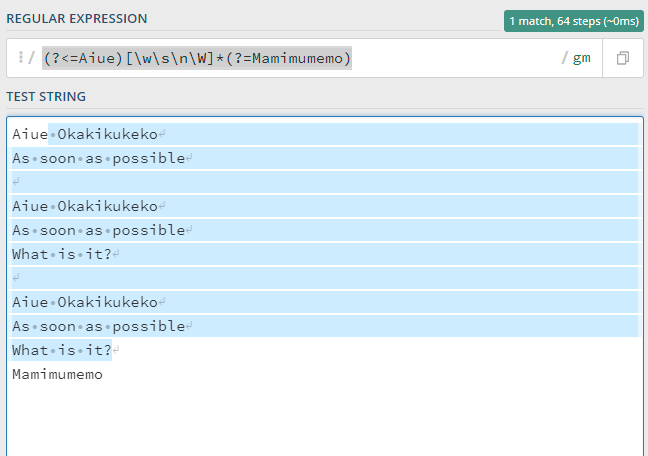Click inside the regular expression input field
This screenshot has height=456, width=648.
point(304,58)
